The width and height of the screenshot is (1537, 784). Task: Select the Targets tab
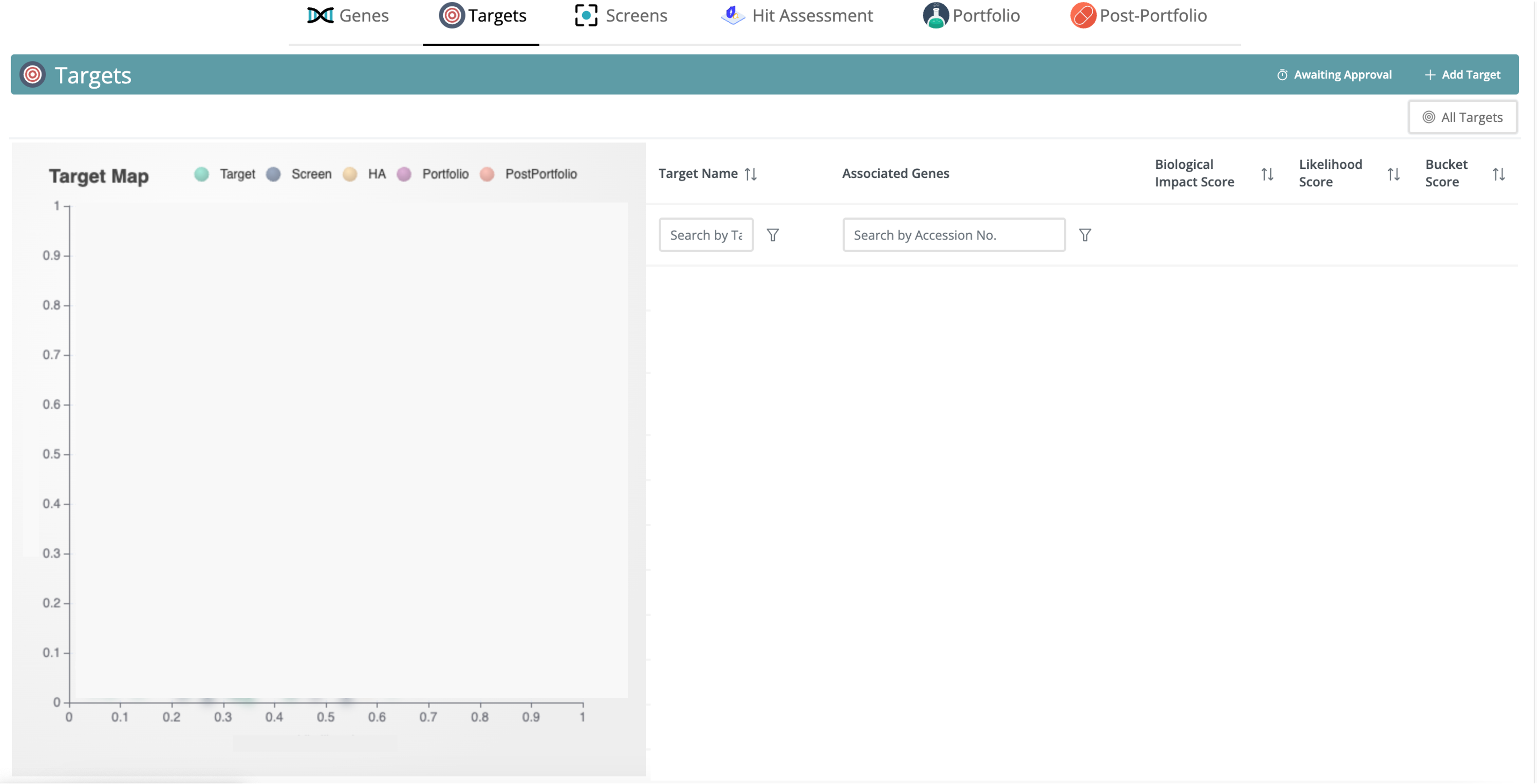(482, 15)
